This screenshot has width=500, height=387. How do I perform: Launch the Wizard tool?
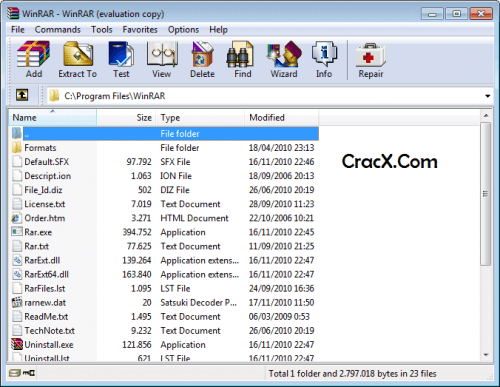tap(284, 54)
